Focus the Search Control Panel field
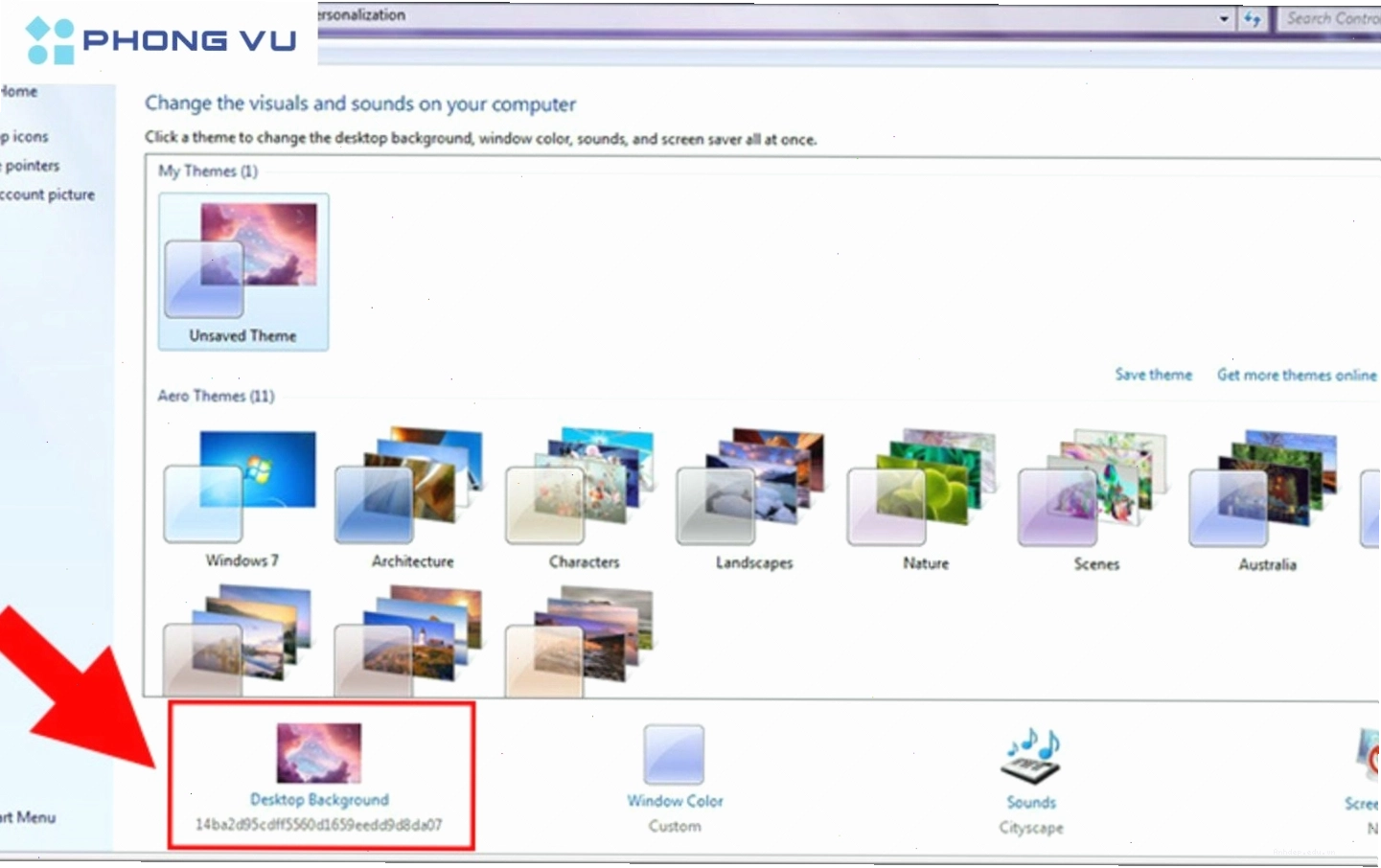 (x=1330, y=18)
